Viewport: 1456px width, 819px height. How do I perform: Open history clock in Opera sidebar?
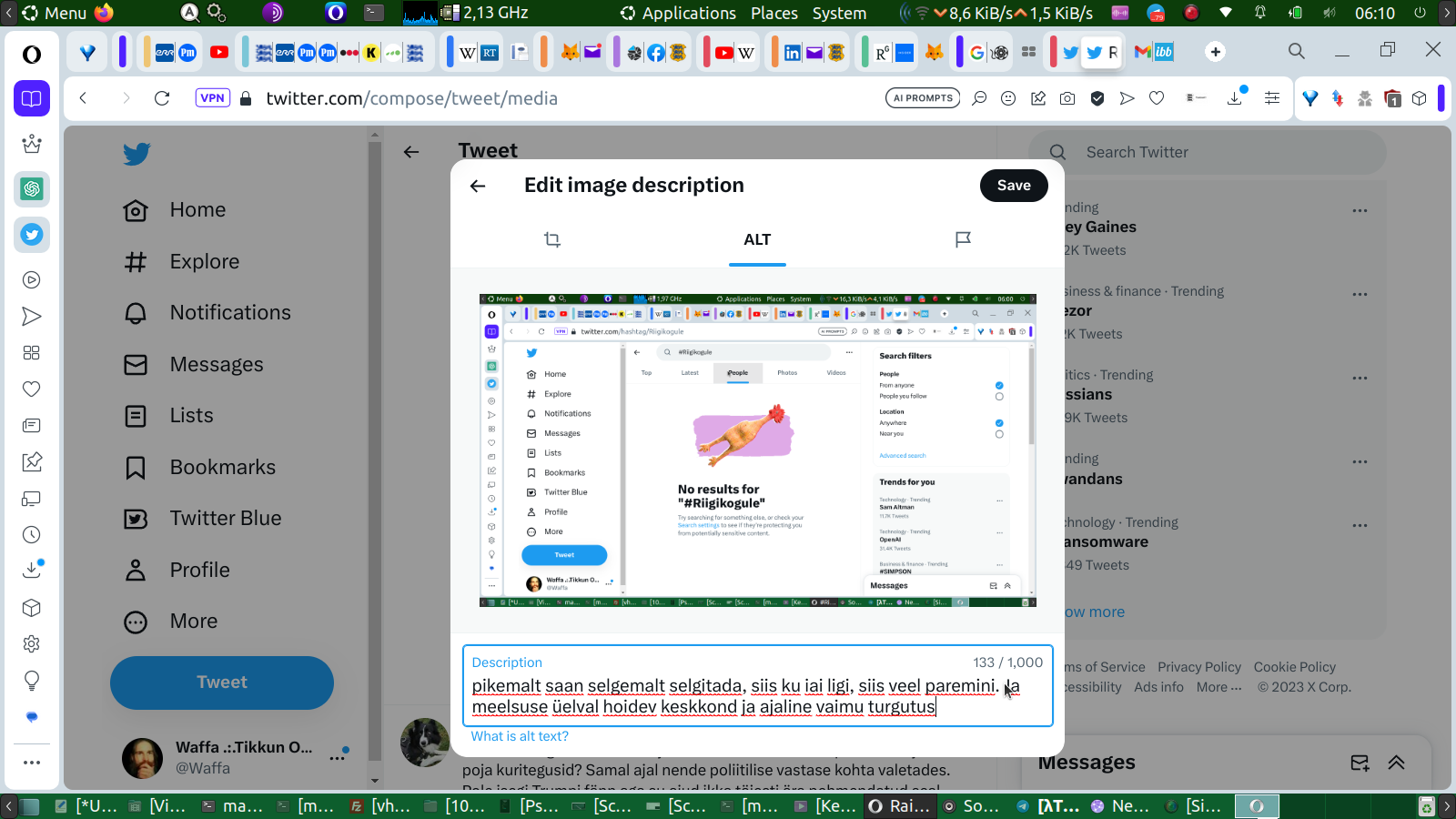(32, 535)
